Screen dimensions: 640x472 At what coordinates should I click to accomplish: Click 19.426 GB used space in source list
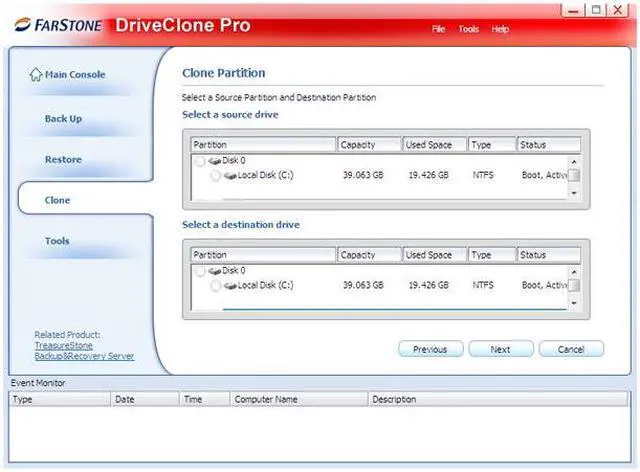pos(429,175)
